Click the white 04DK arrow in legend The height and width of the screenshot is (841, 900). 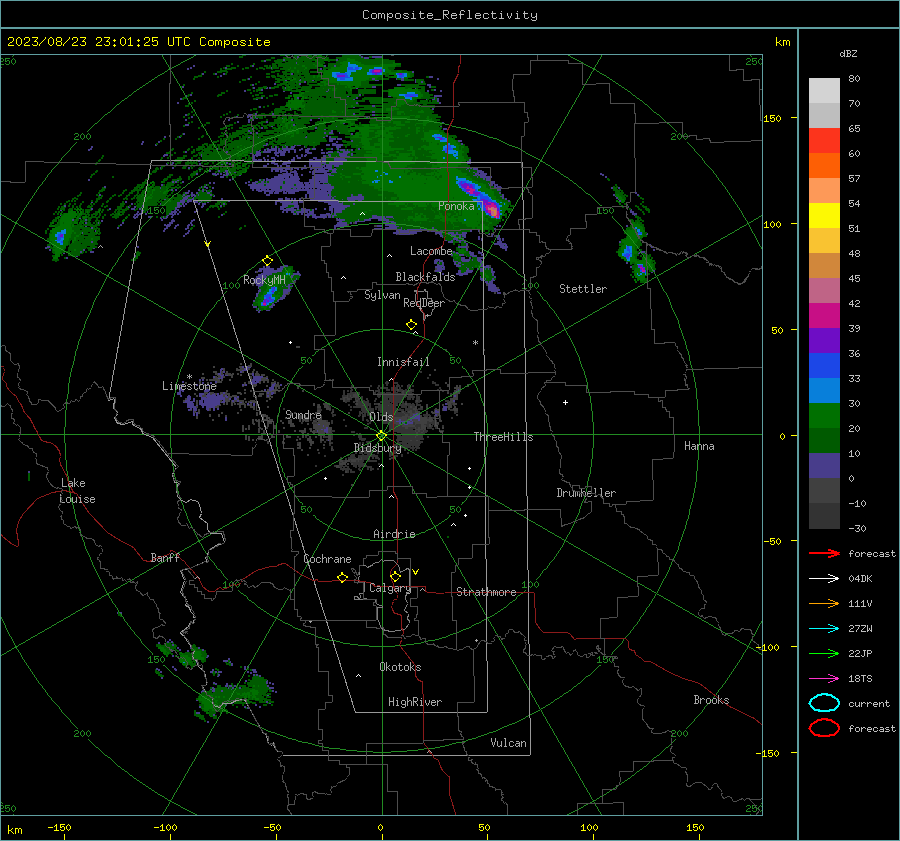[x=824, y=579]
